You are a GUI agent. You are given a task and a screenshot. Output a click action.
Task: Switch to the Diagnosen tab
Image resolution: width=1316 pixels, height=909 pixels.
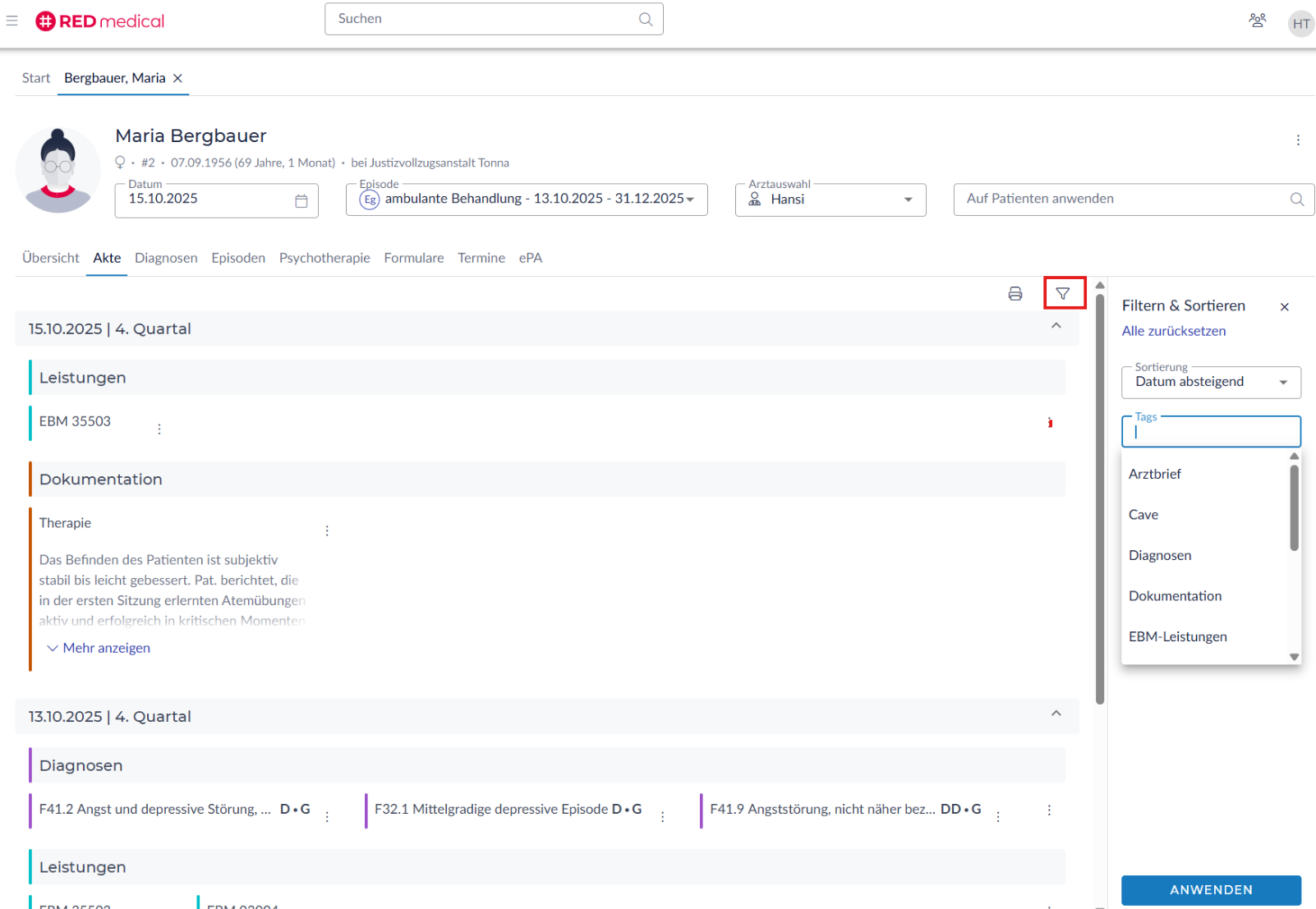pos(166,258)
